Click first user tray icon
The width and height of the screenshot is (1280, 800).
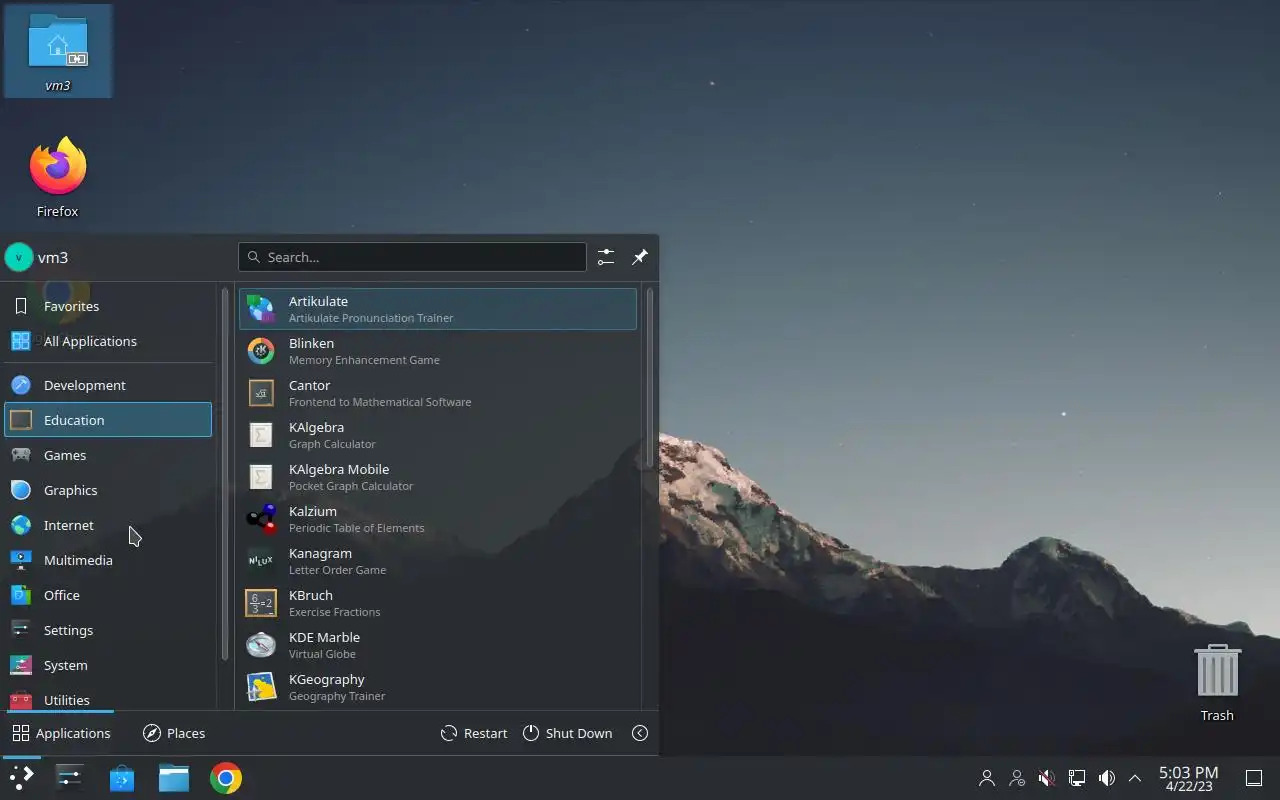(987, 778)
